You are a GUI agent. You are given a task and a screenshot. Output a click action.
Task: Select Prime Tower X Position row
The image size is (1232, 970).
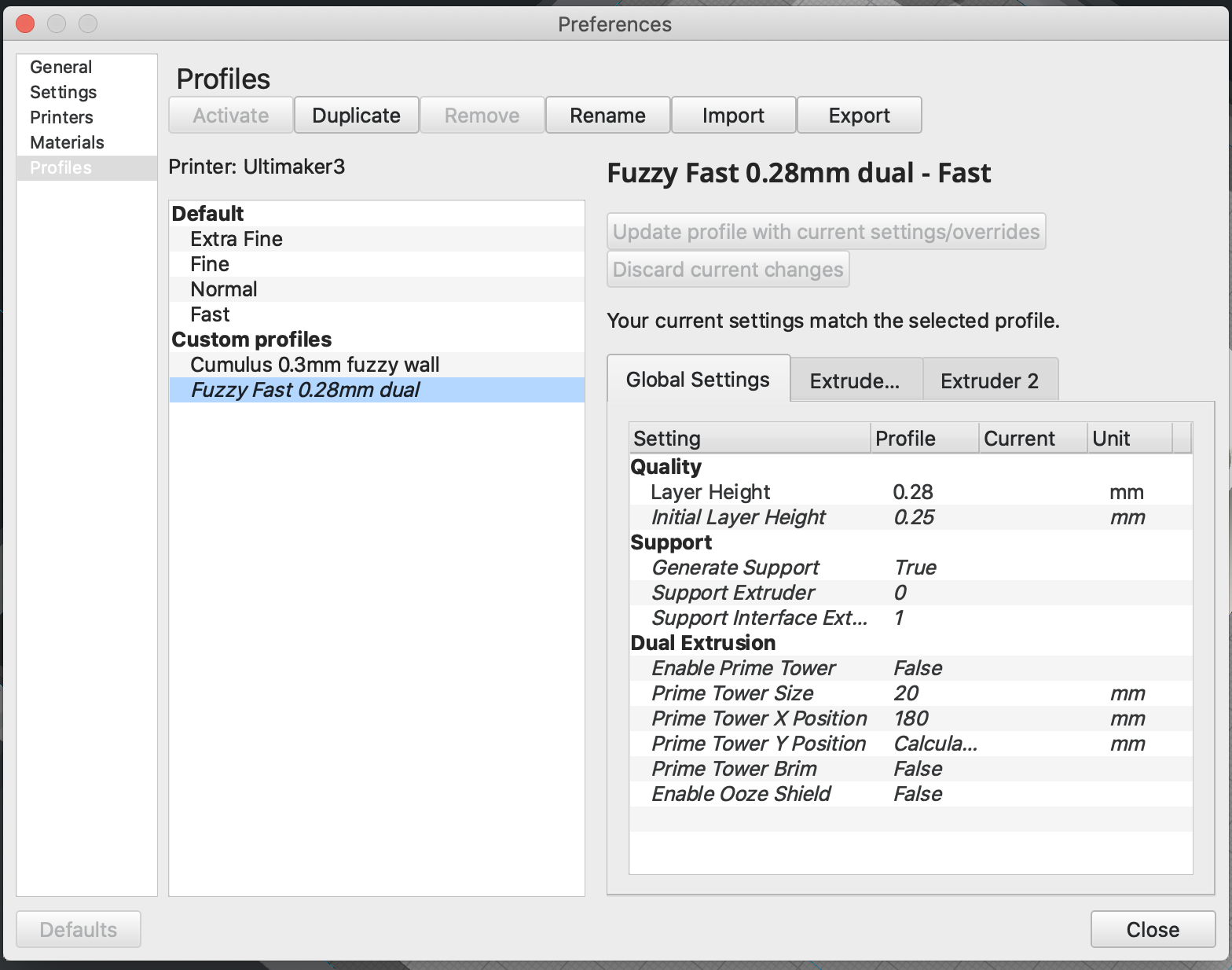(911, 718)
